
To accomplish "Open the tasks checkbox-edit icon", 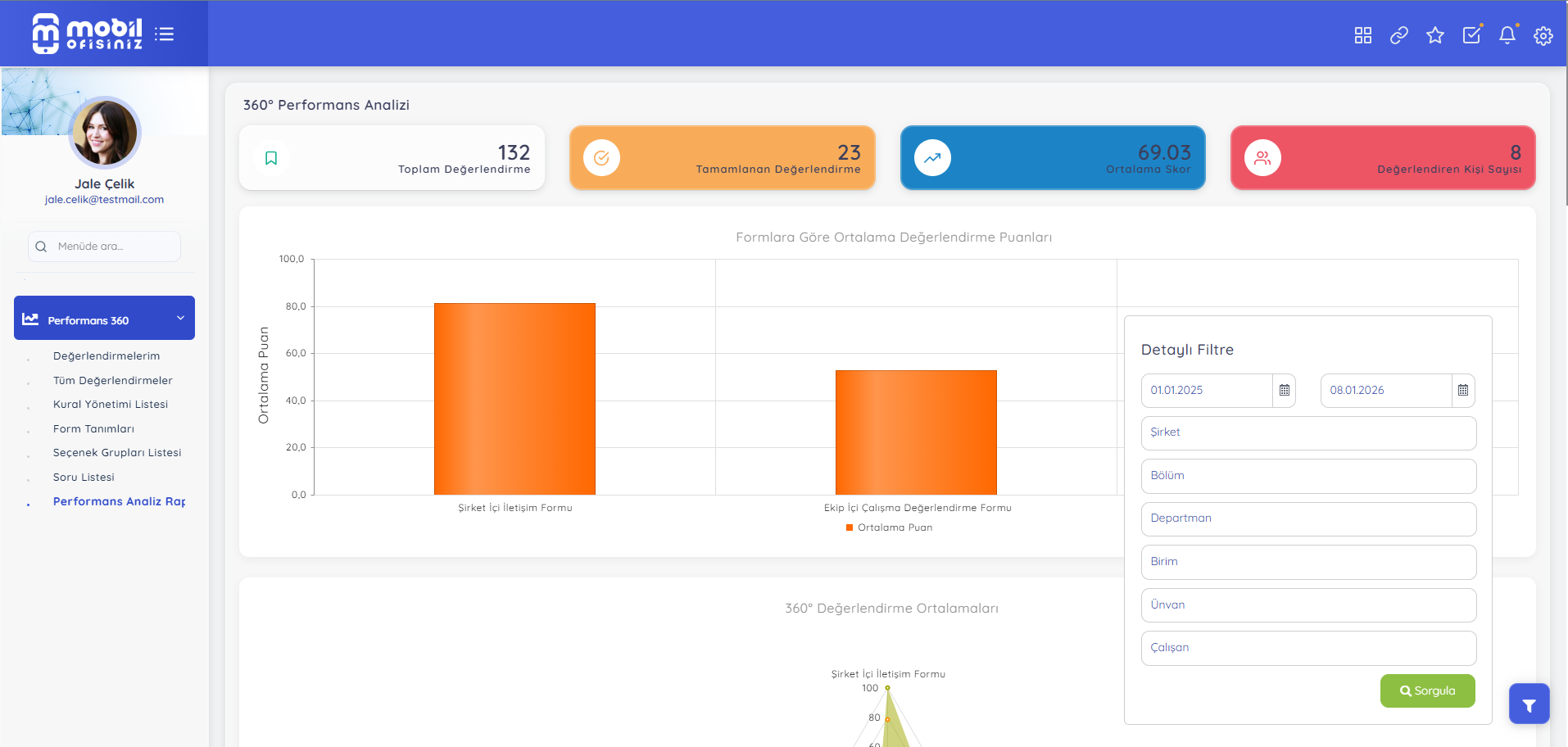I will coord(1471,35).
